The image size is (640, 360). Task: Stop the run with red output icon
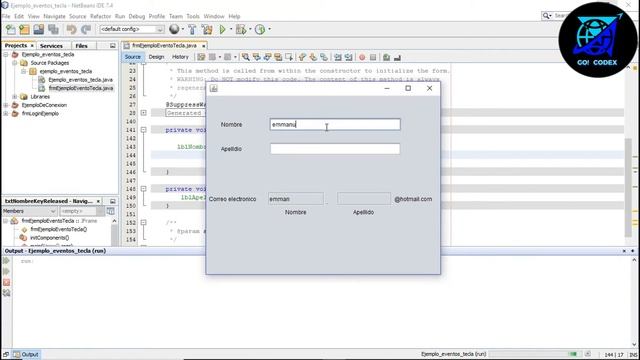[x=7, y=282]
